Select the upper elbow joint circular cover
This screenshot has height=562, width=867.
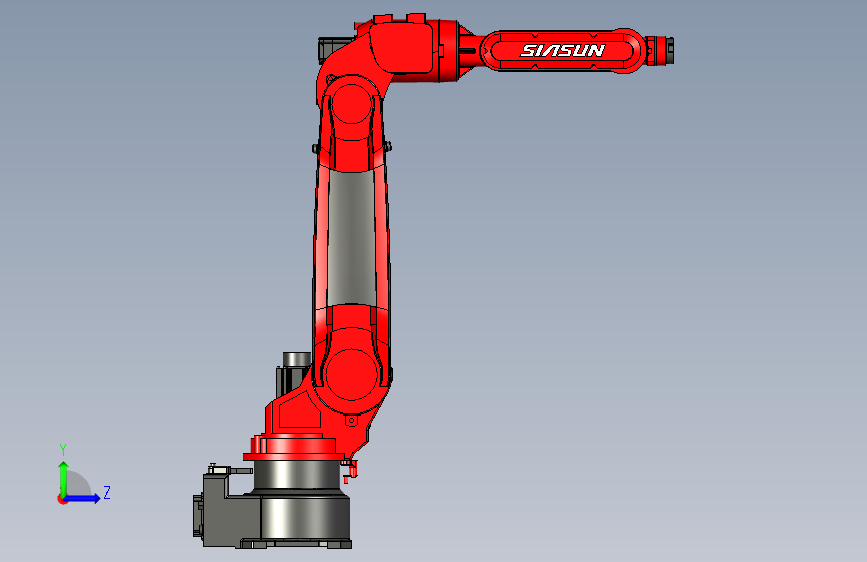352,103
